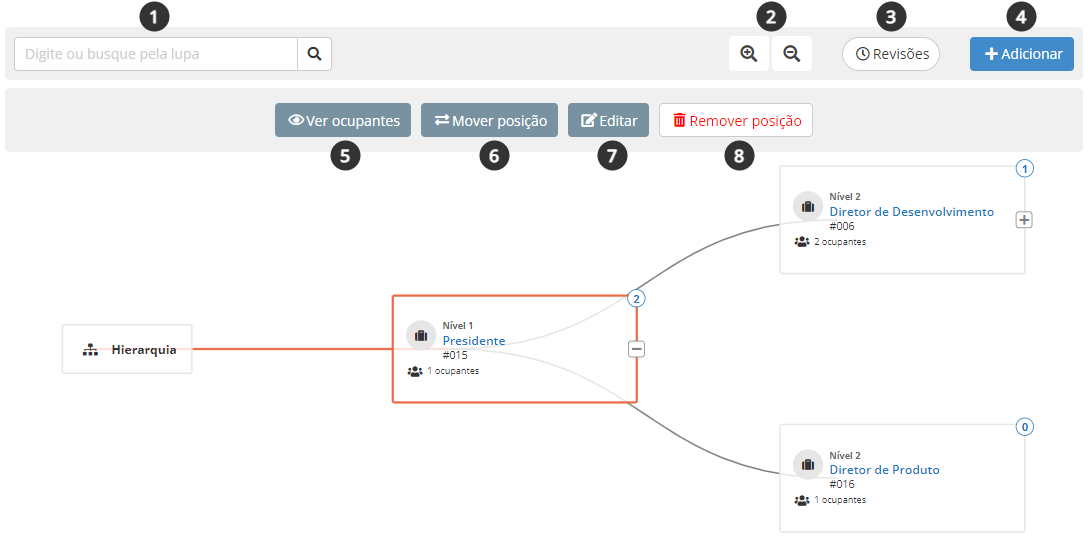Click briefcase icon of Diretor de Desenvolvimento
The width and height of the screenshot is (1088, 539).
click(x=808, y=206)
